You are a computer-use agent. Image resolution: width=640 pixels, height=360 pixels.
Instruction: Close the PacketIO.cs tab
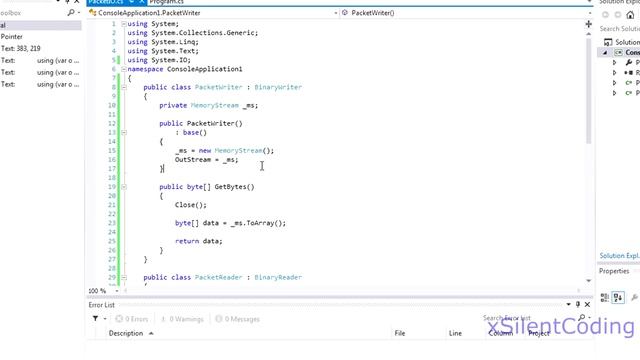(x=141, y=2)
